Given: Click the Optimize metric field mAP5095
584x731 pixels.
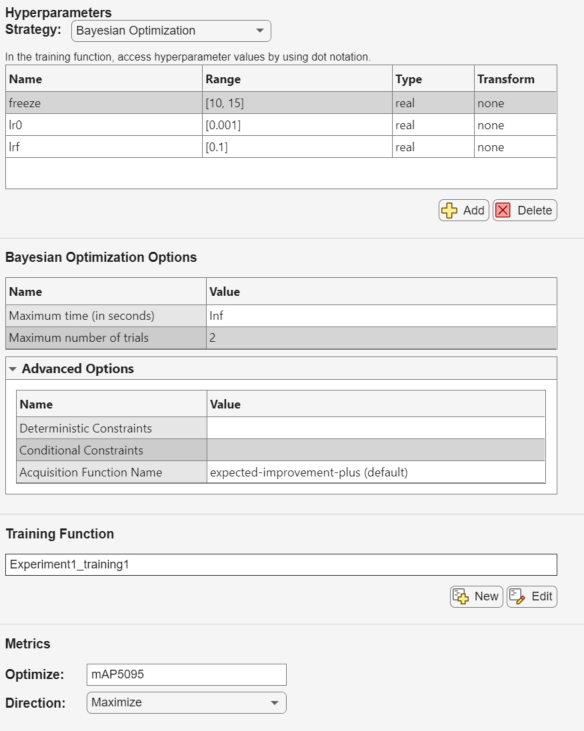Looking at the screenshot, I should (x=186, y=675).
